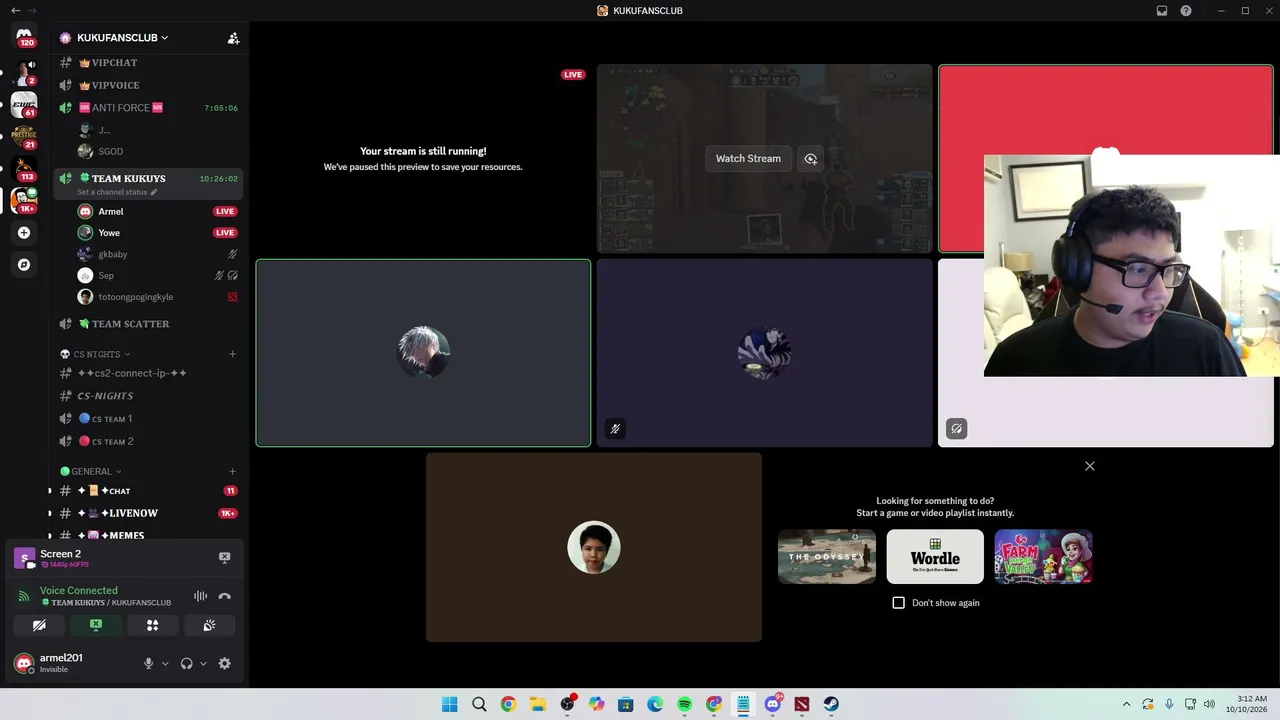Open the cs2-connect-ip channel
The height and width of the screenshot is (720, 1280).
click(148, 373)
